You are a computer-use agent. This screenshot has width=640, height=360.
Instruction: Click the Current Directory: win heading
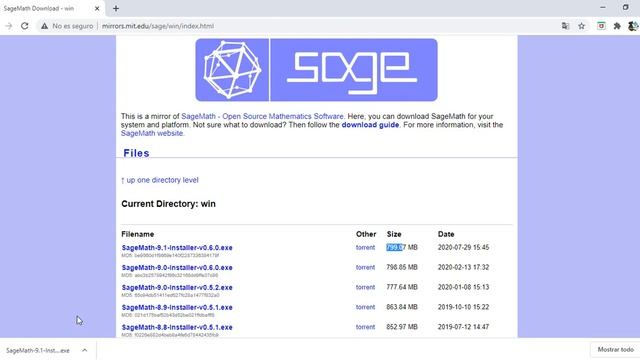tap(168, 204)
